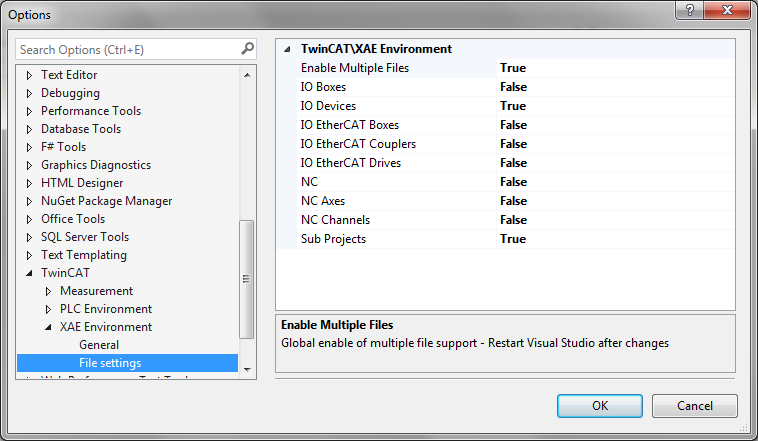Viewport: 758px width, 441px height.
Task: Select Database Tools in the tree
Action: [81, 129]
